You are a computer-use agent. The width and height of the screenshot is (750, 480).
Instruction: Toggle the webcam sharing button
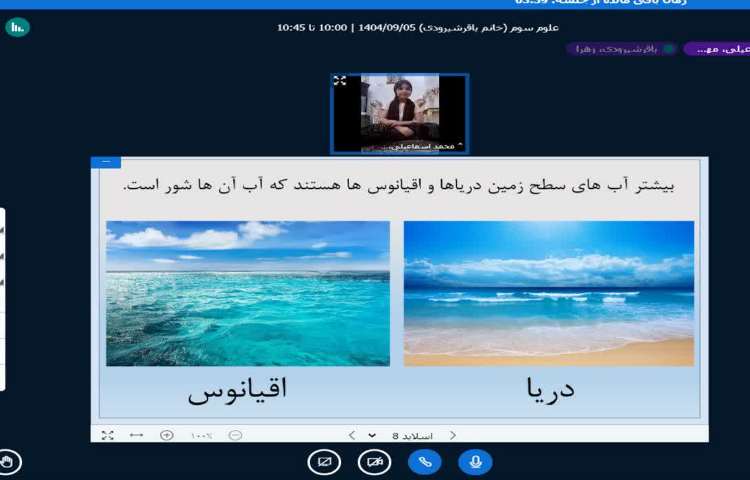point(375,462)
